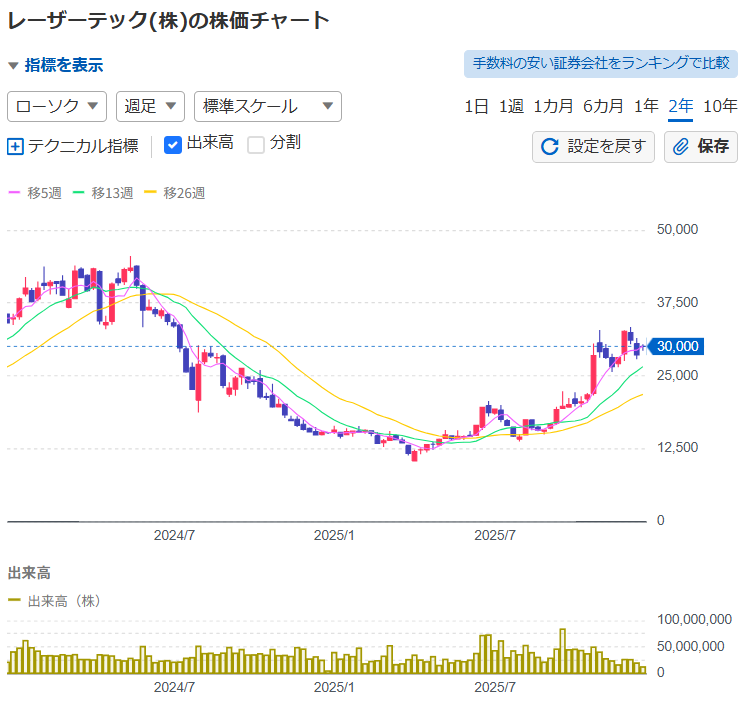Click the 移26週 yellow legend marker
Viewport: 740px width, 702px height.
click(151, 192)
